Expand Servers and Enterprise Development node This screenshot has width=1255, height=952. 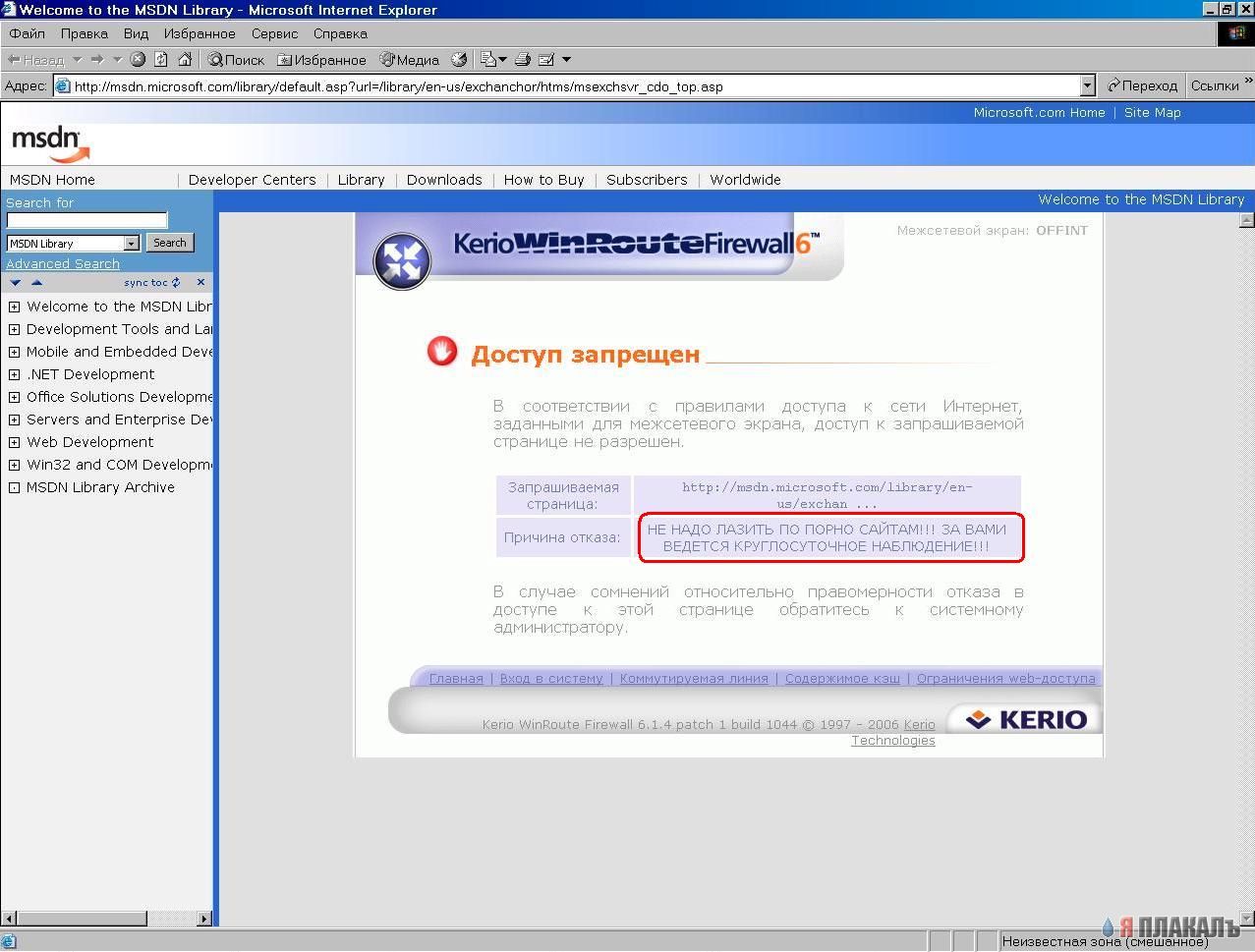(x=15, y=420)
